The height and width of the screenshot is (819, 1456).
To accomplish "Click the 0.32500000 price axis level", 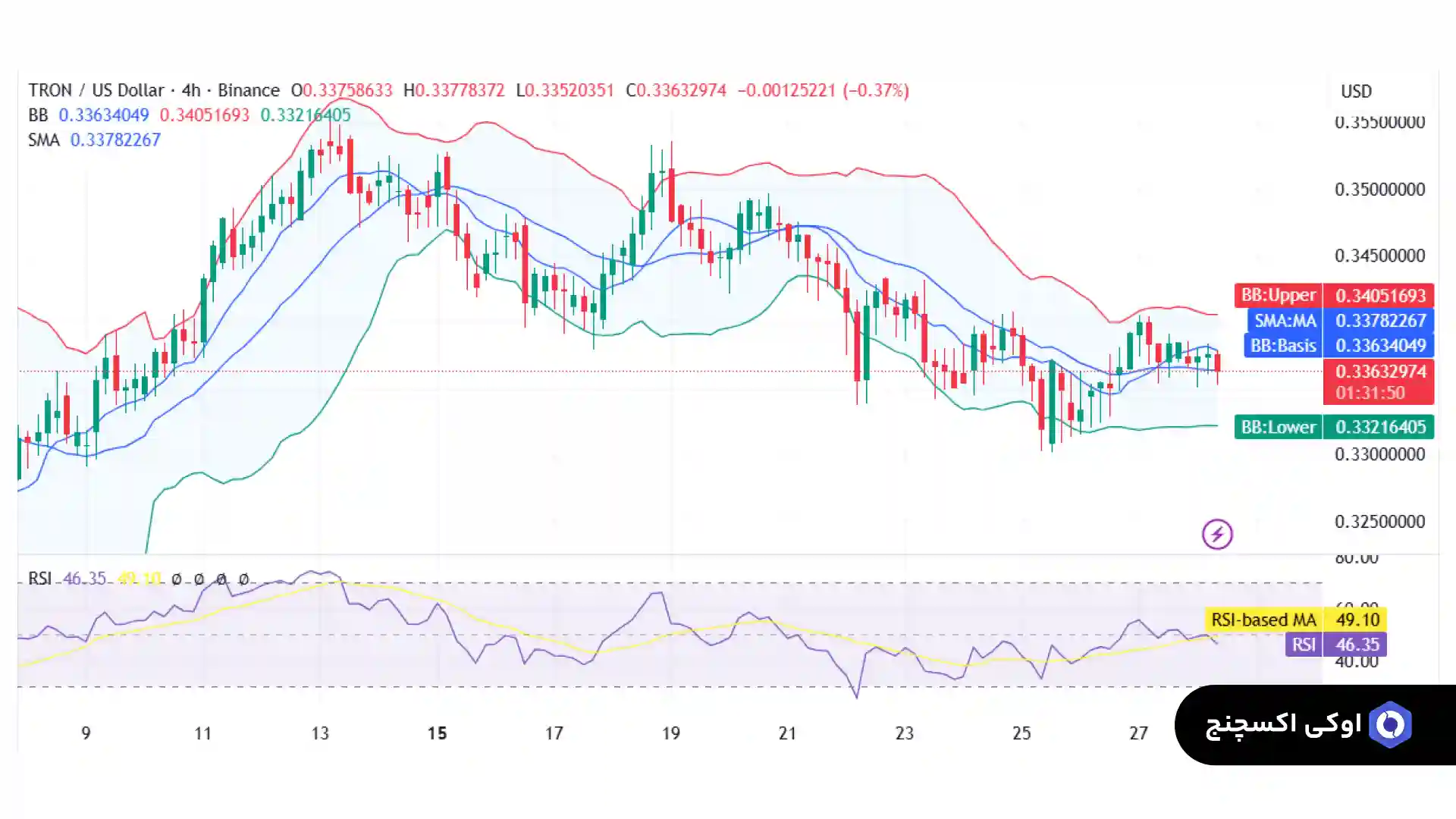I will point(1379,522).
